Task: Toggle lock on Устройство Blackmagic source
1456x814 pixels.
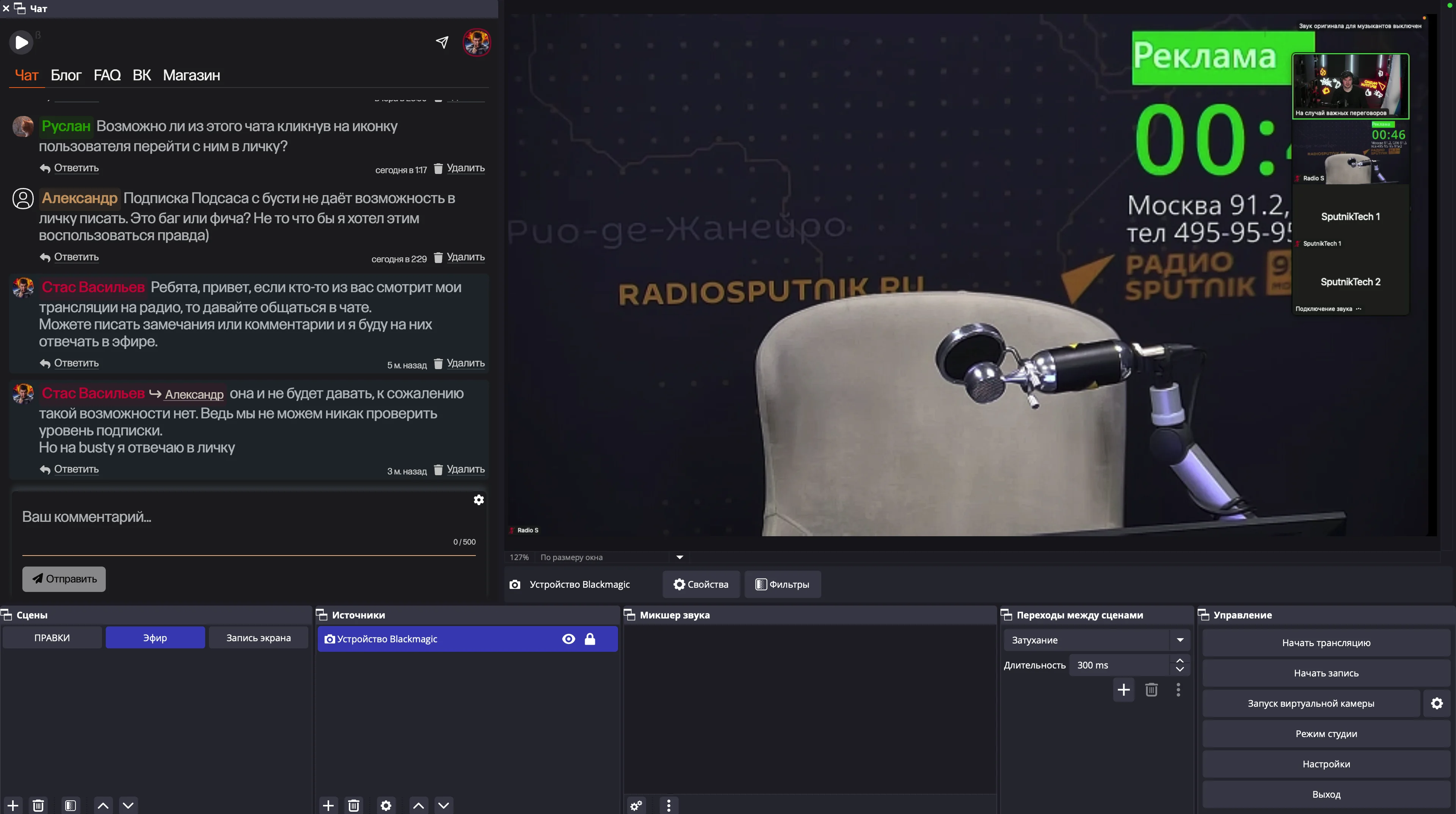Action: [590, 639]
